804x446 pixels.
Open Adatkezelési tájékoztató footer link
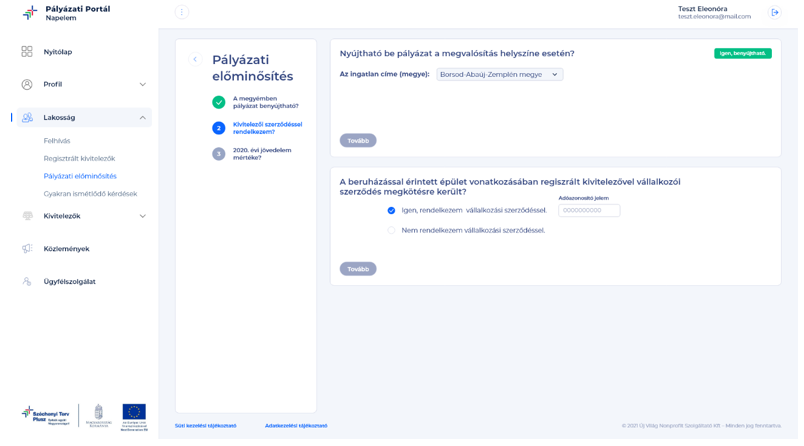click(x=296, y=425)
